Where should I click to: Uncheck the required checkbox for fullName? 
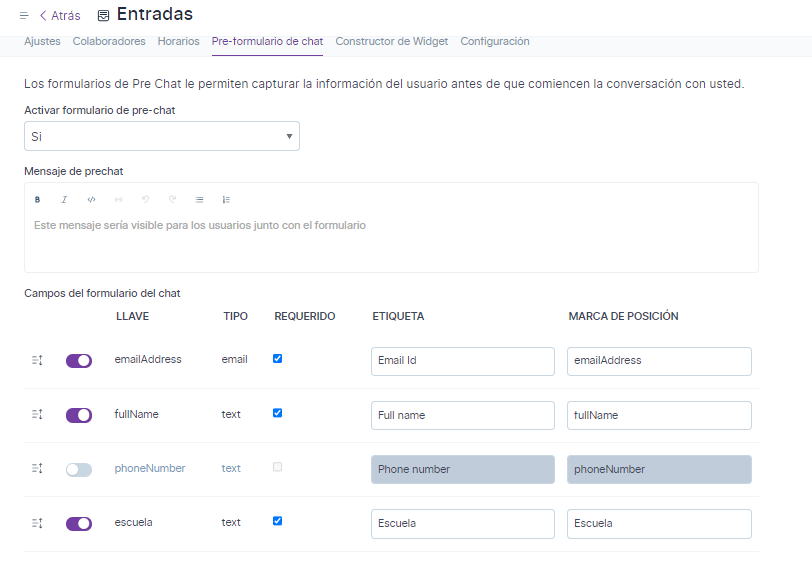[x=278, y=412]
